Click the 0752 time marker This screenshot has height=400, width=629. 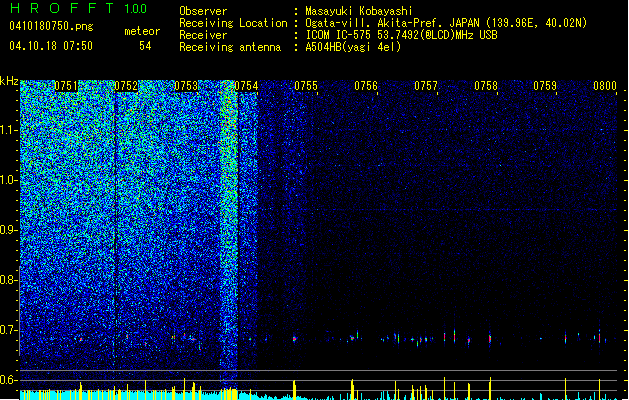(126, 86)
